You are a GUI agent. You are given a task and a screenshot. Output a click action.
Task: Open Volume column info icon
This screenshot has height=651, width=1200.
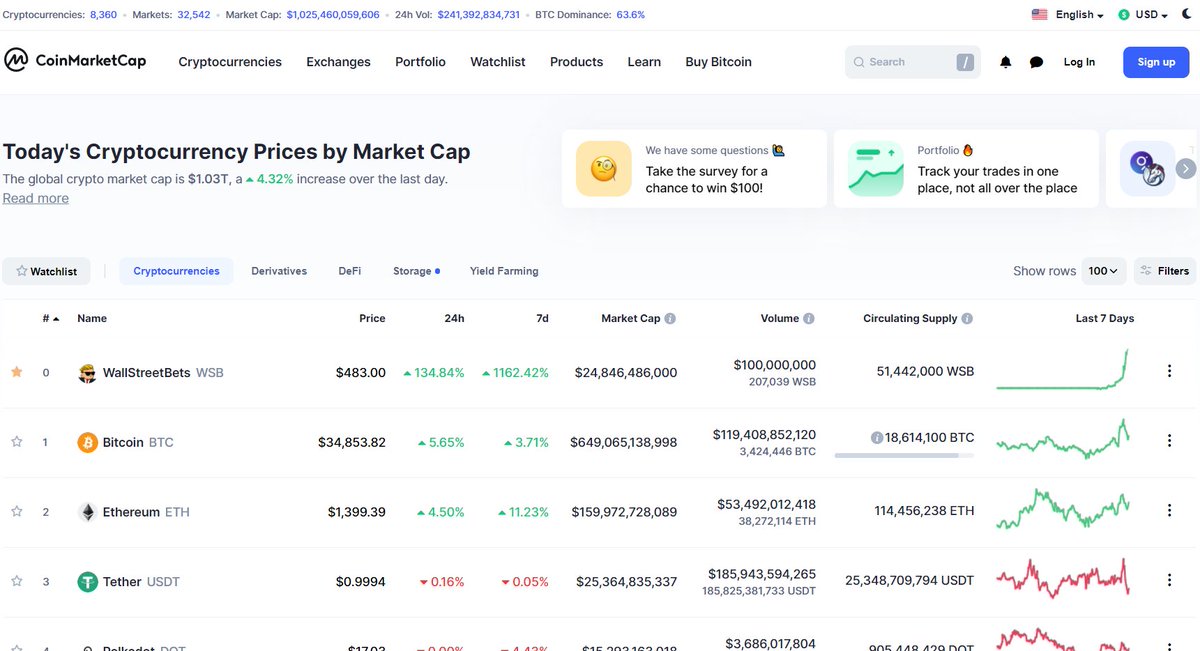tap(809, 319)
